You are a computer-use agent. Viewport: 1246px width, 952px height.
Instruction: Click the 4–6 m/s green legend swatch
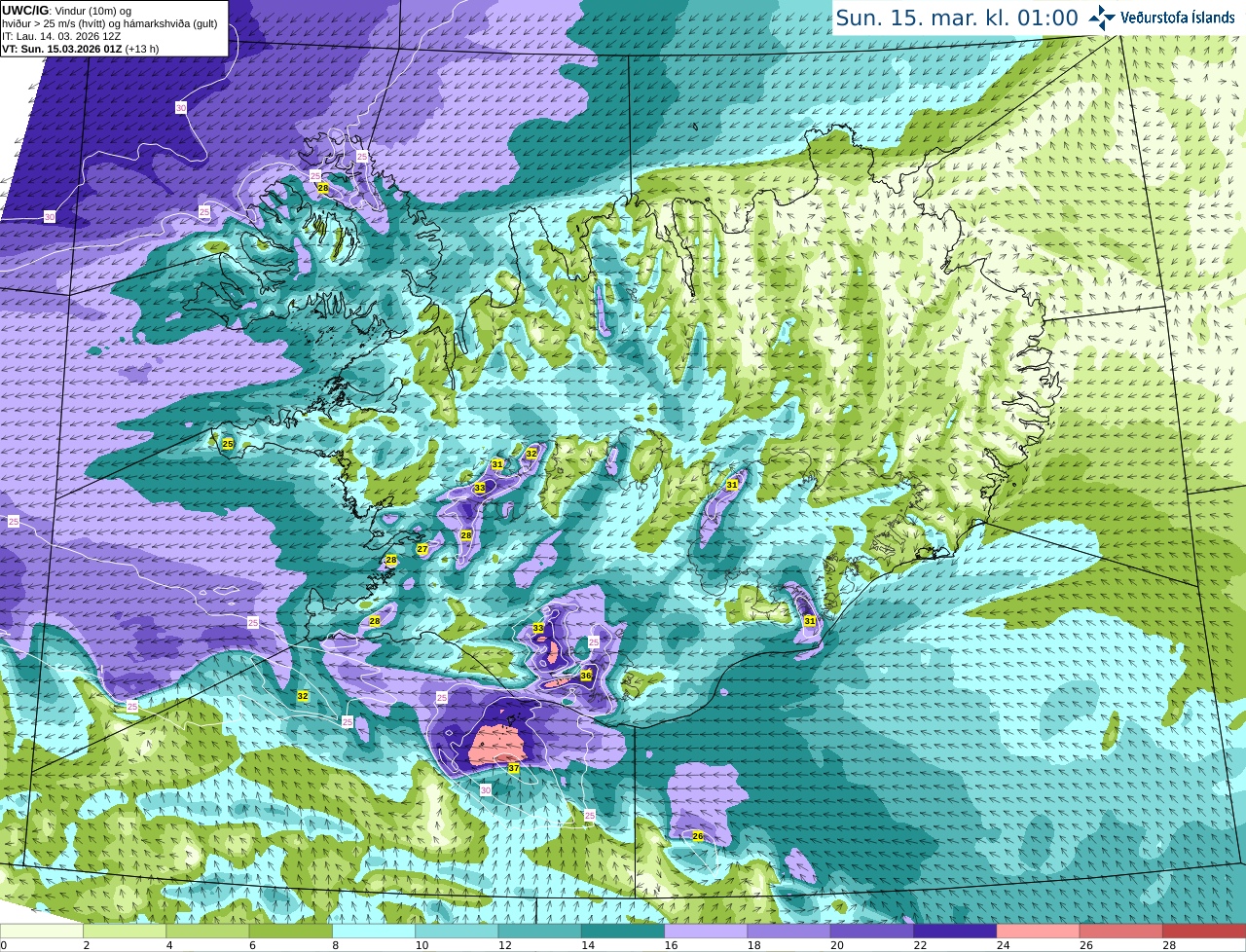[207, 931]
